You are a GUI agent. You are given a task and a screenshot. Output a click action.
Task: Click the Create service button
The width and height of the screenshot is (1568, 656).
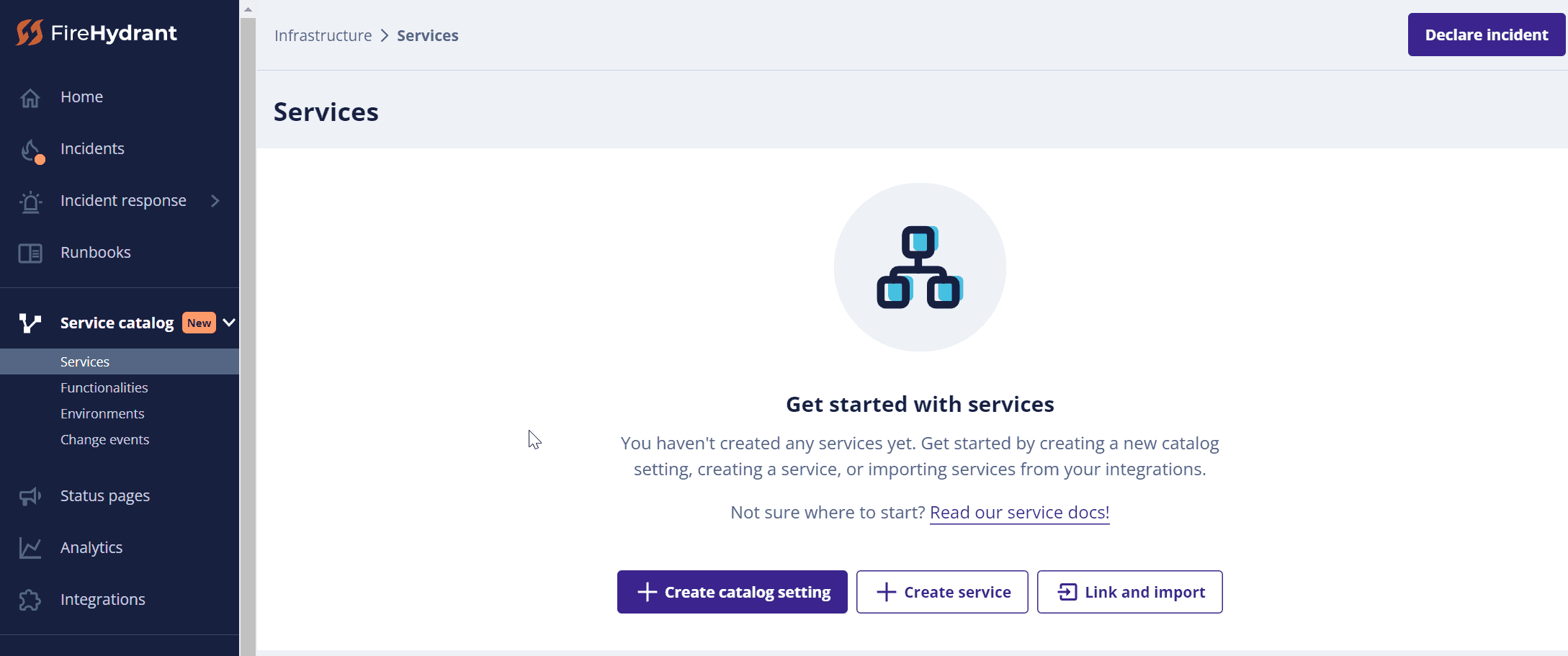coord(942,592)
